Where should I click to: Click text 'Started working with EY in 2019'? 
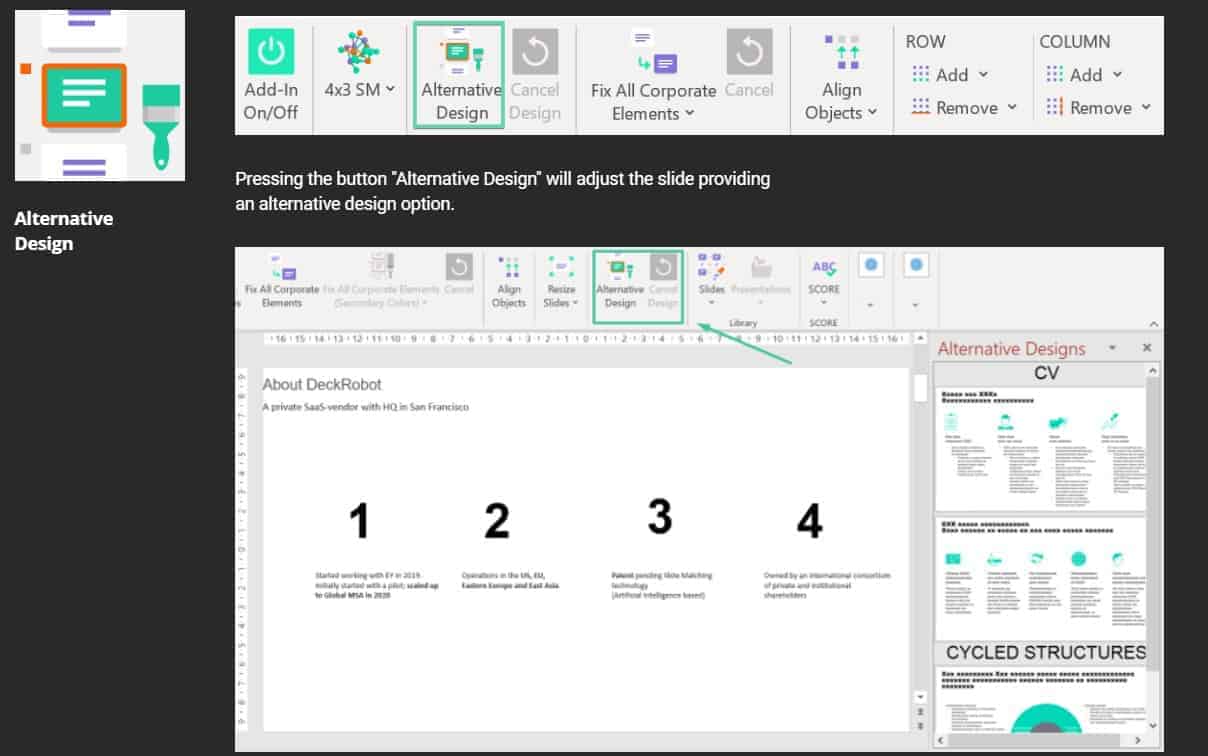[366, 576]
